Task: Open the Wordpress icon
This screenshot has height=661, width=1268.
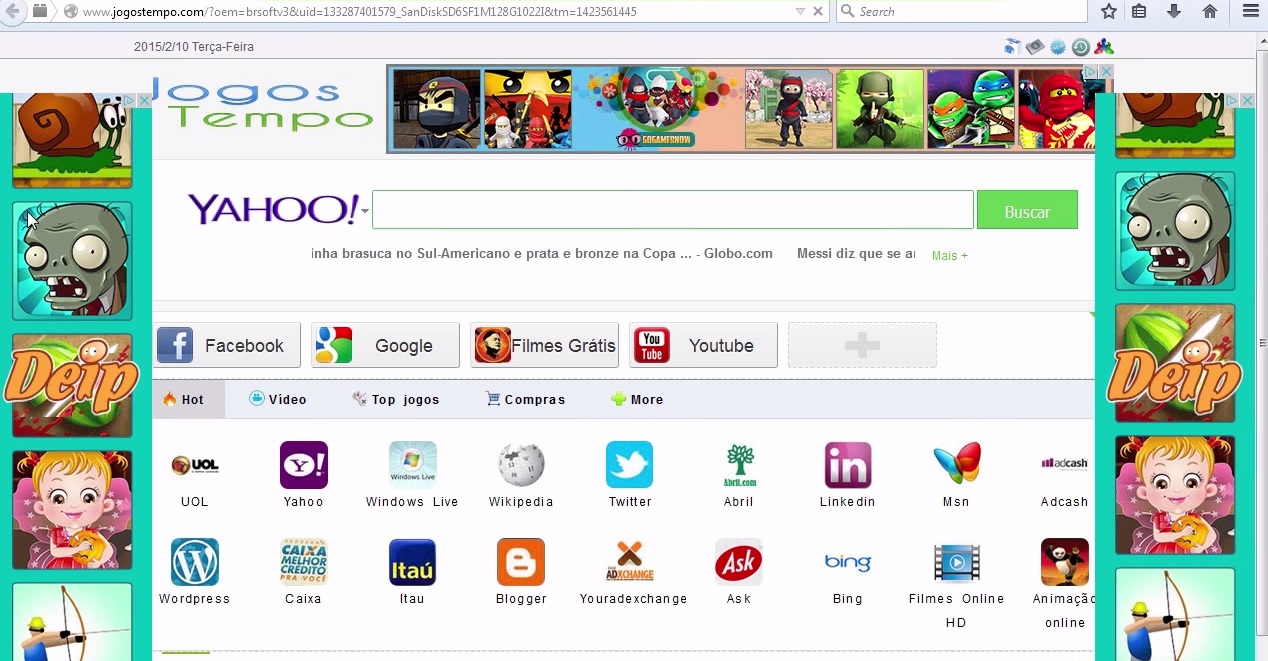Action: tap(195, 562)
